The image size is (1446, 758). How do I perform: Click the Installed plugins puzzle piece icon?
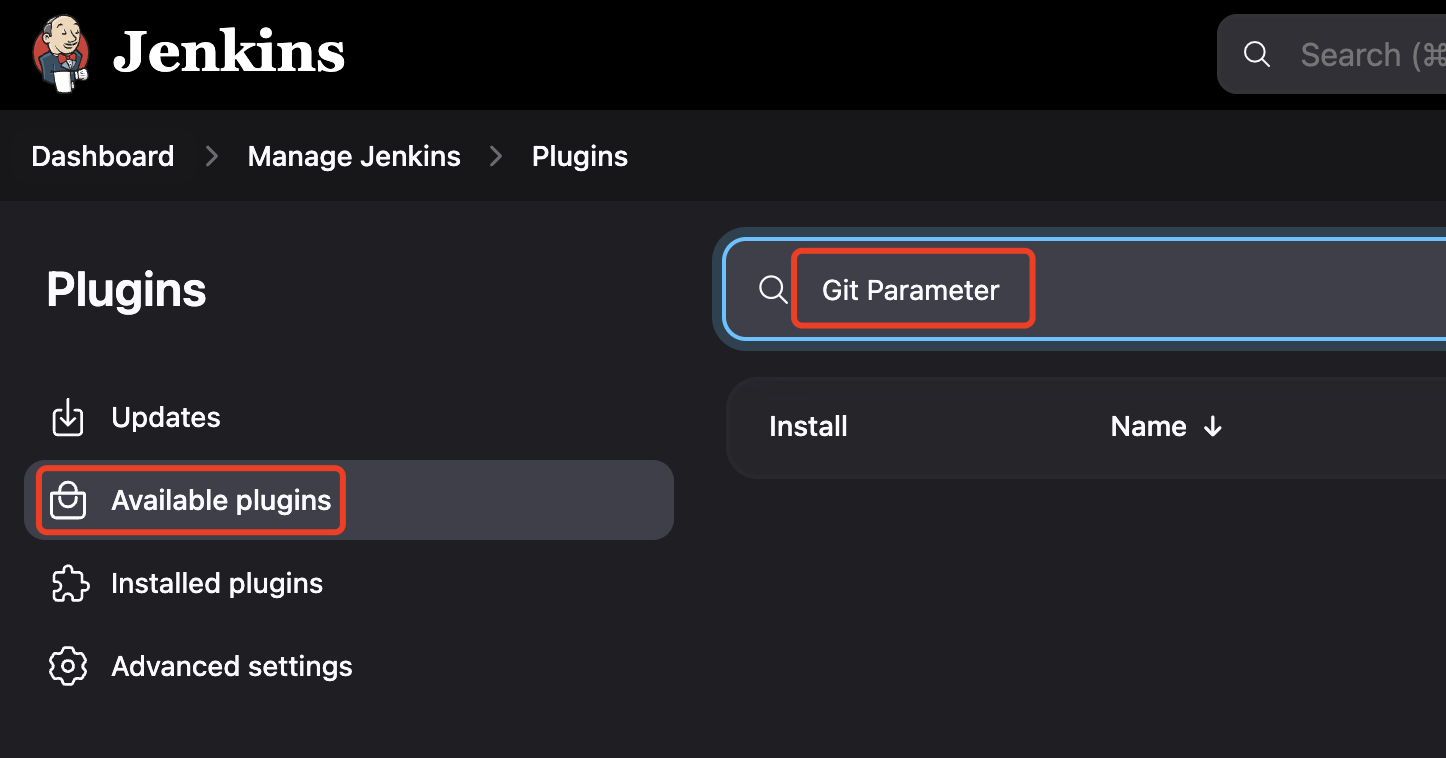(68, 584)
